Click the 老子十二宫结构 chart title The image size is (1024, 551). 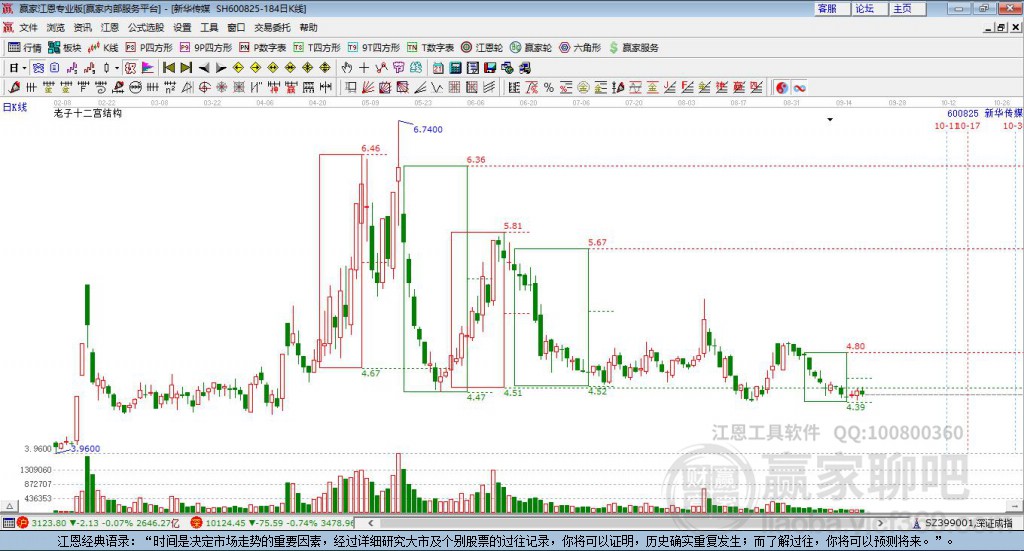pos(88,113)
